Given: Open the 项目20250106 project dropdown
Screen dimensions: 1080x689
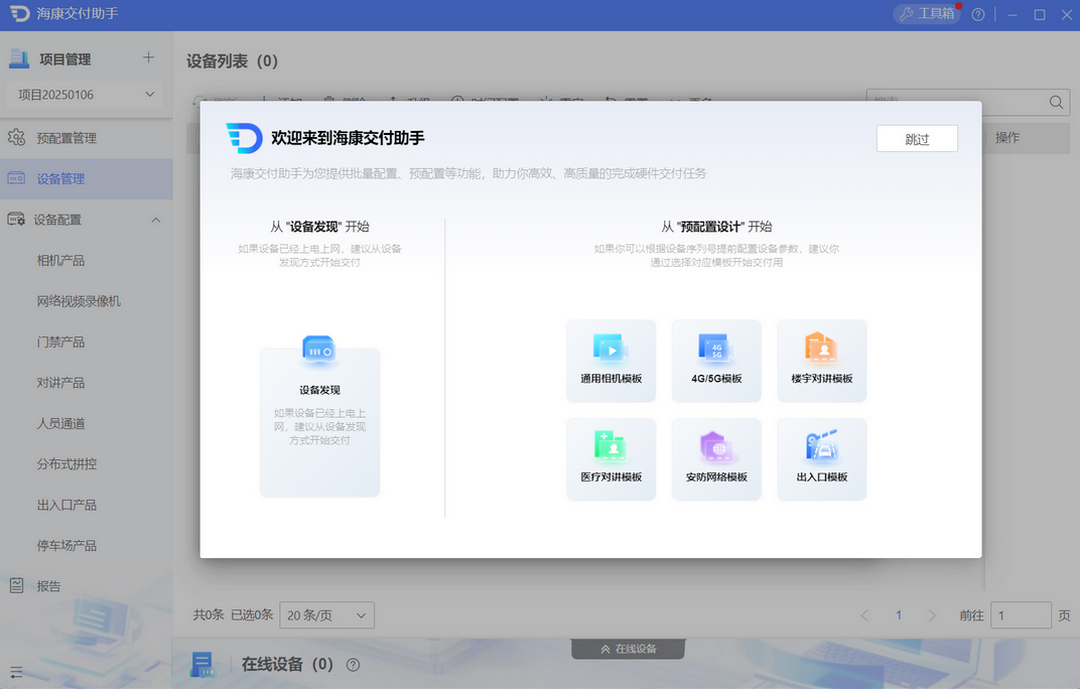Looking at the screenshot, I should tap(85, 94).
